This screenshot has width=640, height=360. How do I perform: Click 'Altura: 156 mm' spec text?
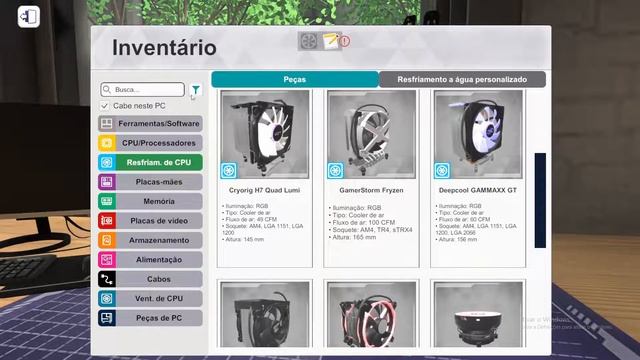pyautogui.click(x=458, y=240)
